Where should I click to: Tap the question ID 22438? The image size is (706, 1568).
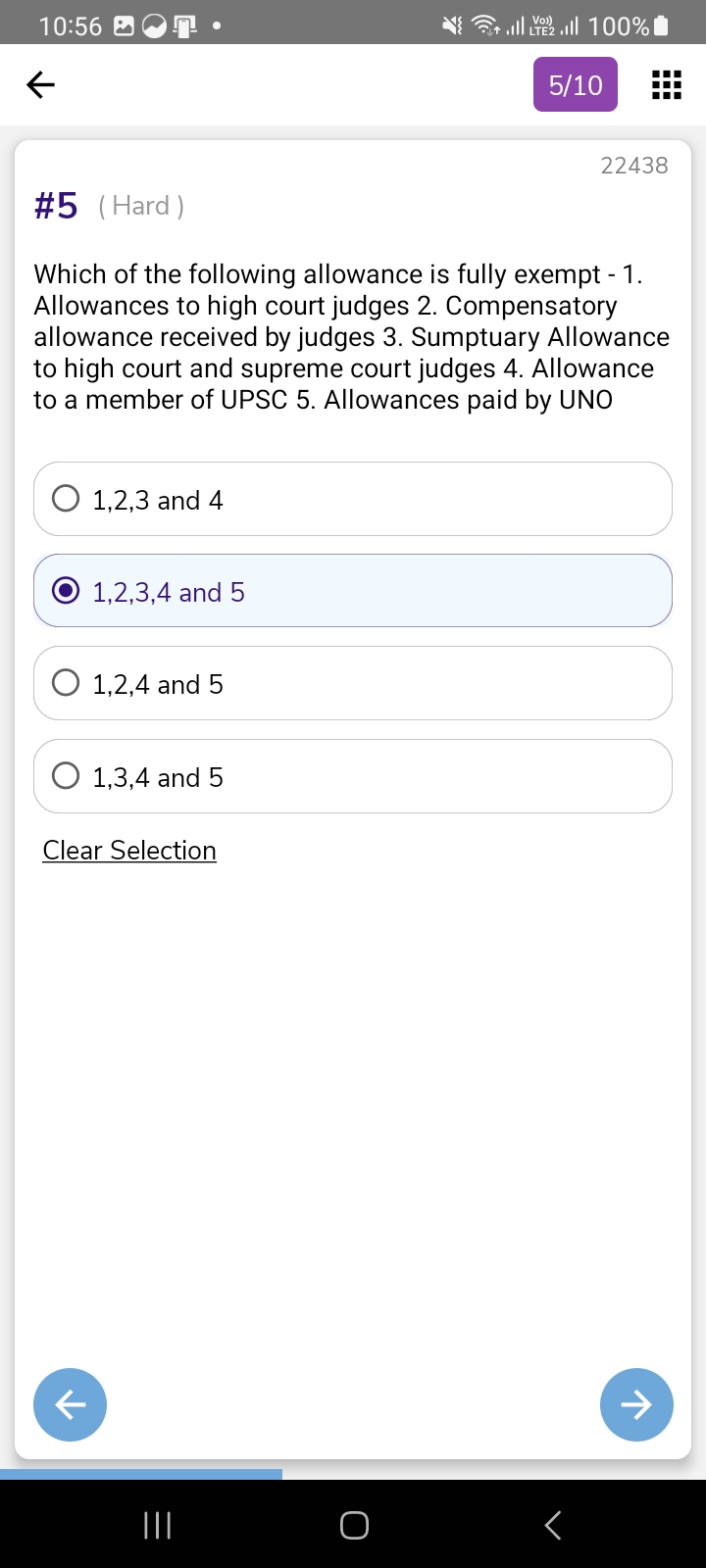coord(634,166)
